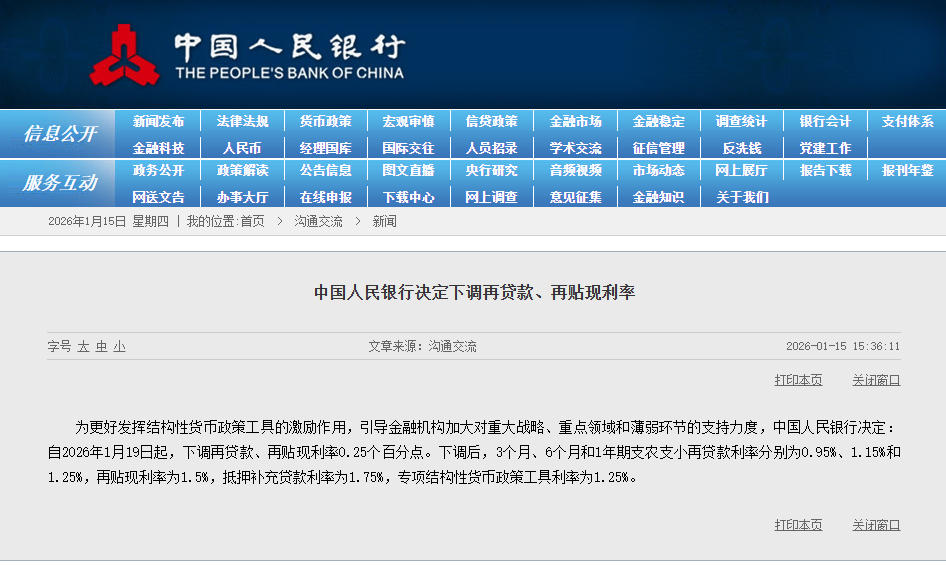Click 关闭窗口 below the article text
Screen dimensions: 946x565
click(876, 525)
